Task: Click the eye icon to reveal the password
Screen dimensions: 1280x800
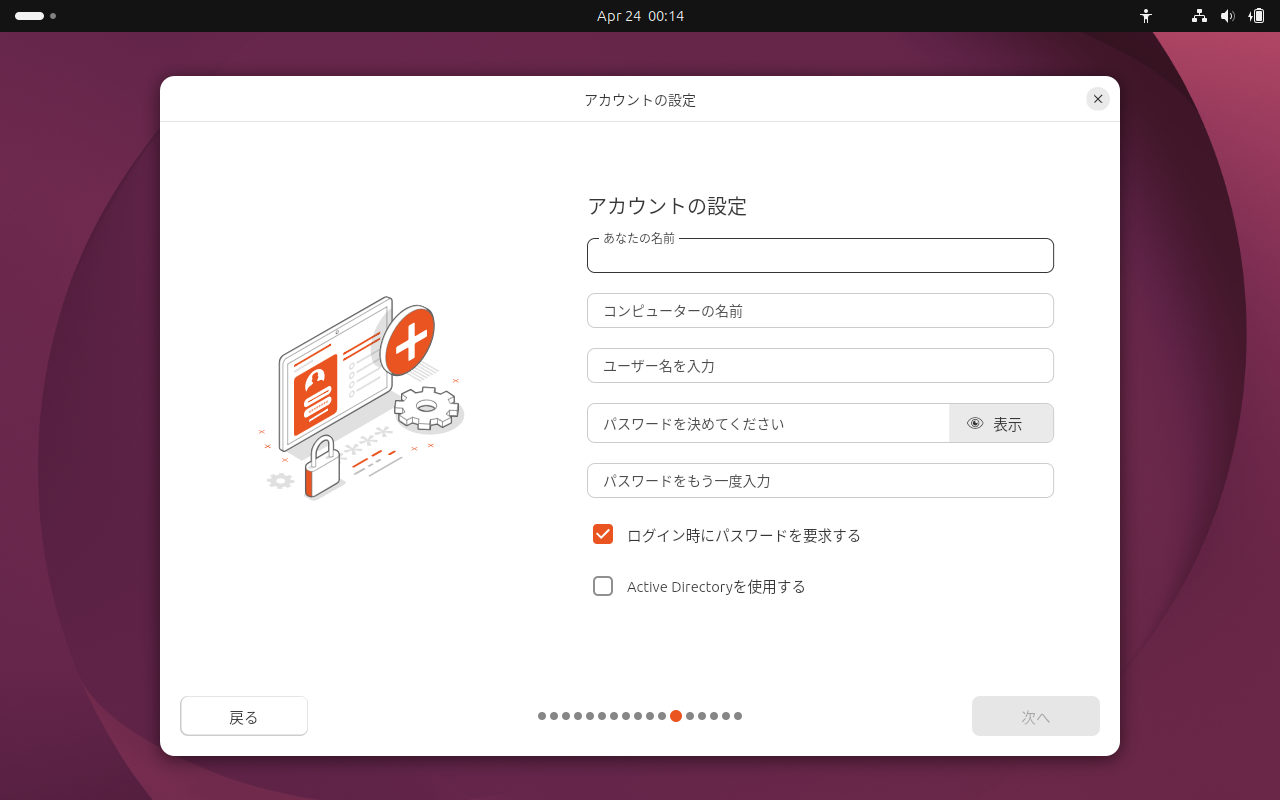Action: tap(974, 423)
